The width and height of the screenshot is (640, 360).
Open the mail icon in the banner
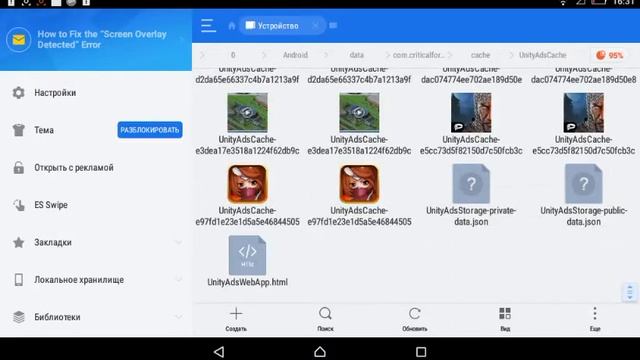coord(18,40)
